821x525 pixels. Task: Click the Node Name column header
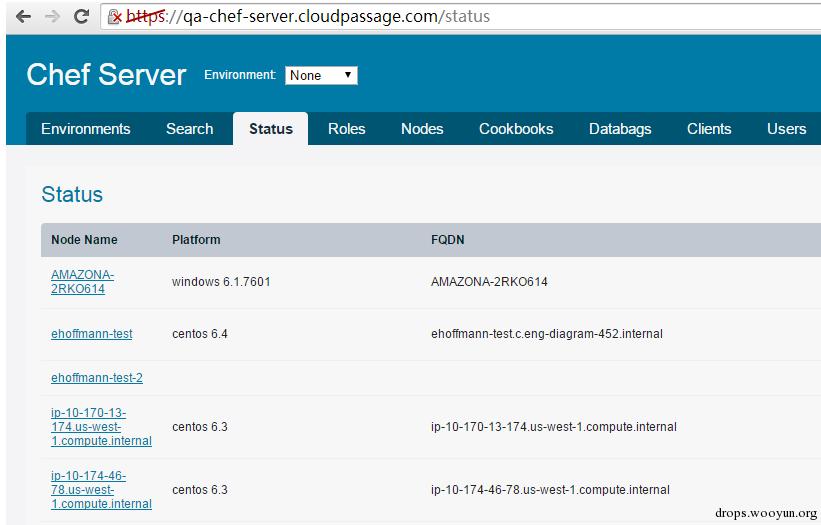(x=84, y=240)
